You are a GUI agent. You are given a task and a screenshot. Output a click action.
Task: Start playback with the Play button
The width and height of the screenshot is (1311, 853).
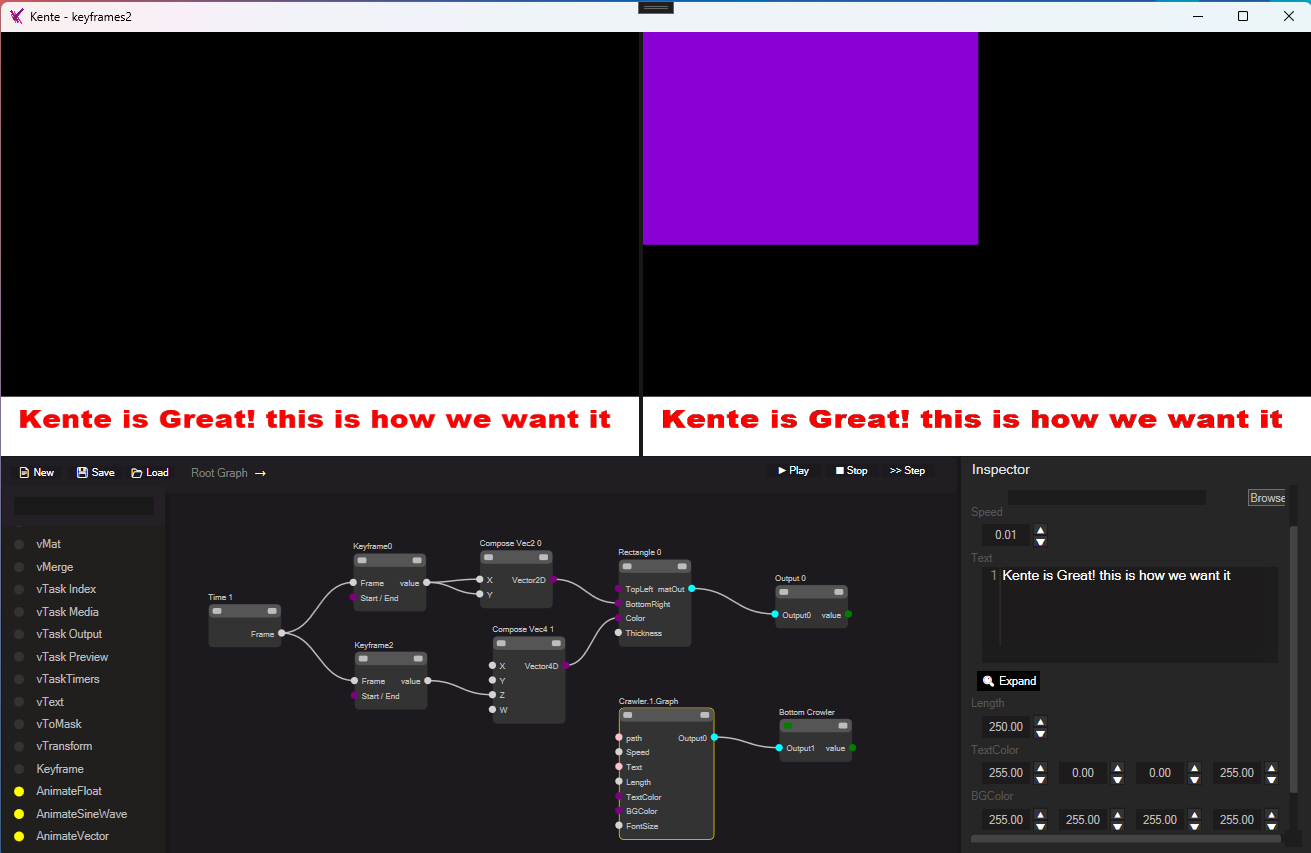(794, 471)
